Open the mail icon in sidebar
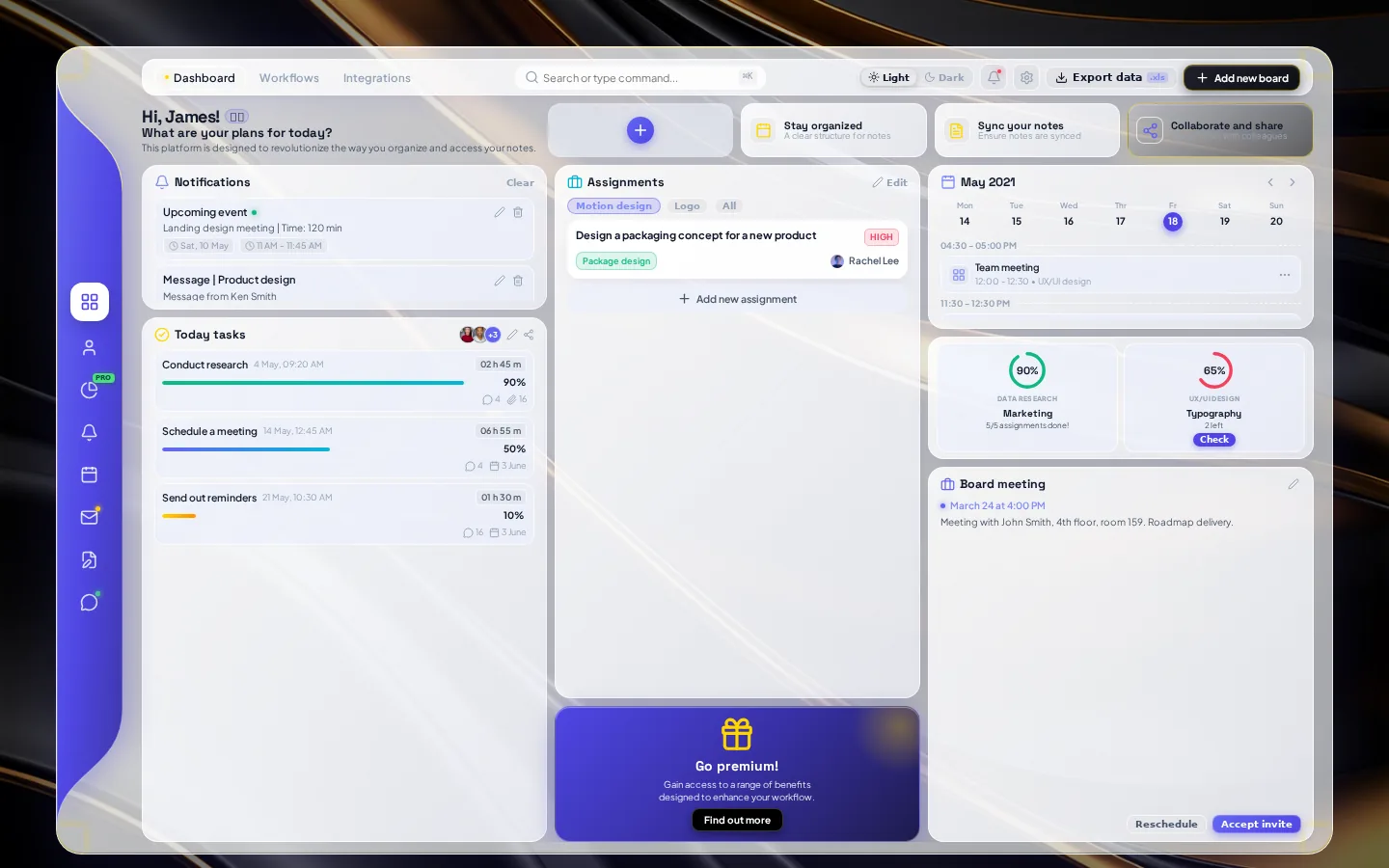Viewport: 1389px width, 868px height. (x=90, y=517)
